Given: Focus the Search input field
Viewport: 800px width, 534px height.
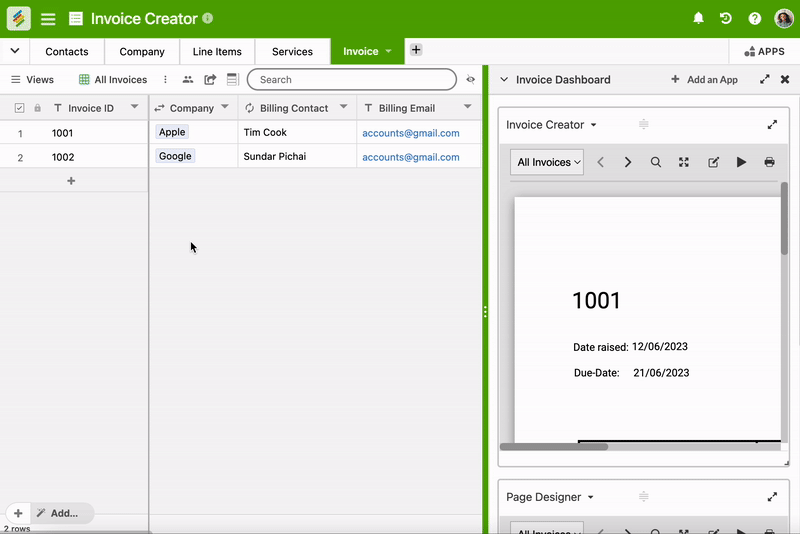Looking at the screenshot, I should pos(352,80).
